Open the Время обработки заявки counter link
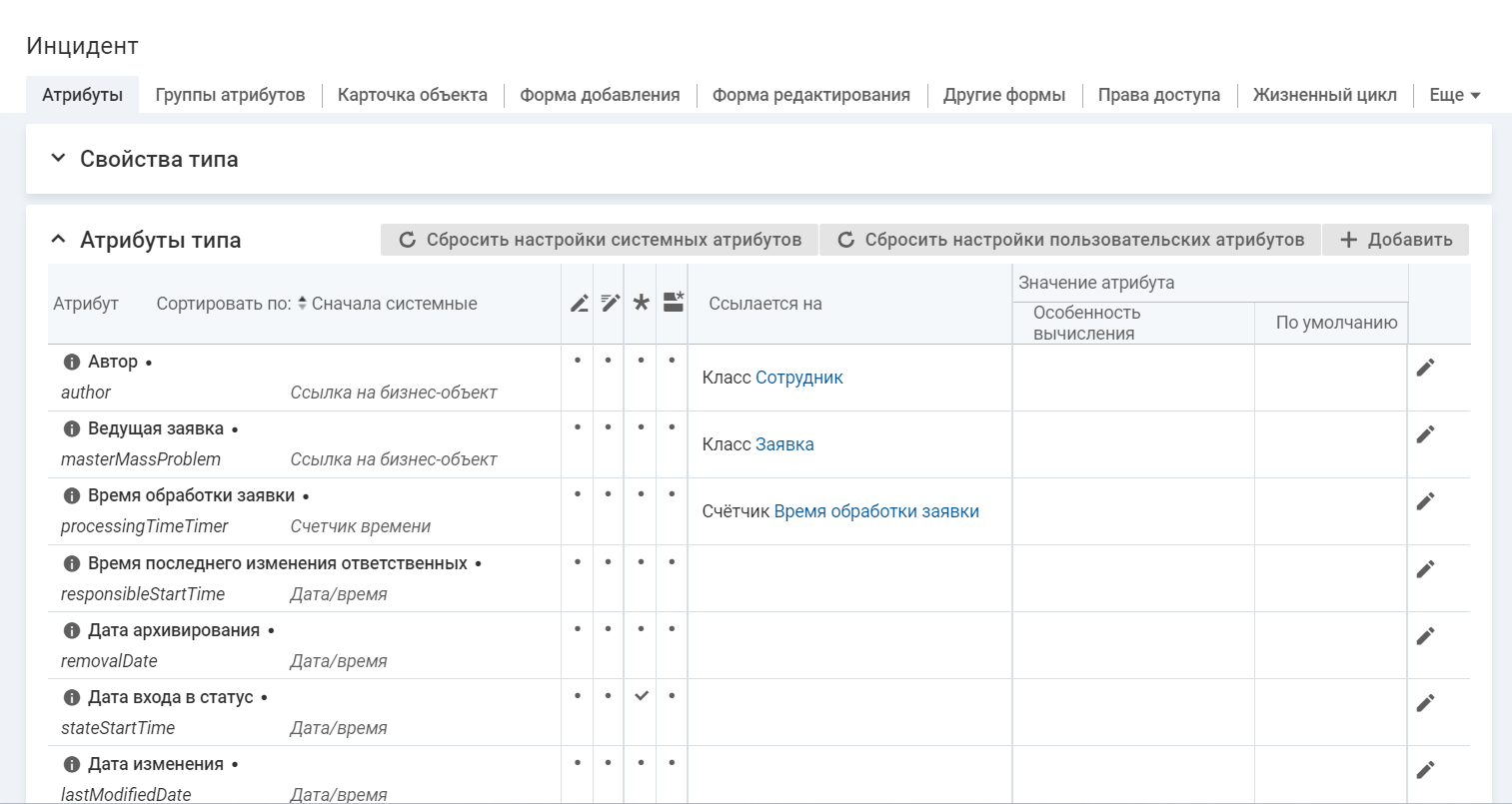 (x=875, y=511)
